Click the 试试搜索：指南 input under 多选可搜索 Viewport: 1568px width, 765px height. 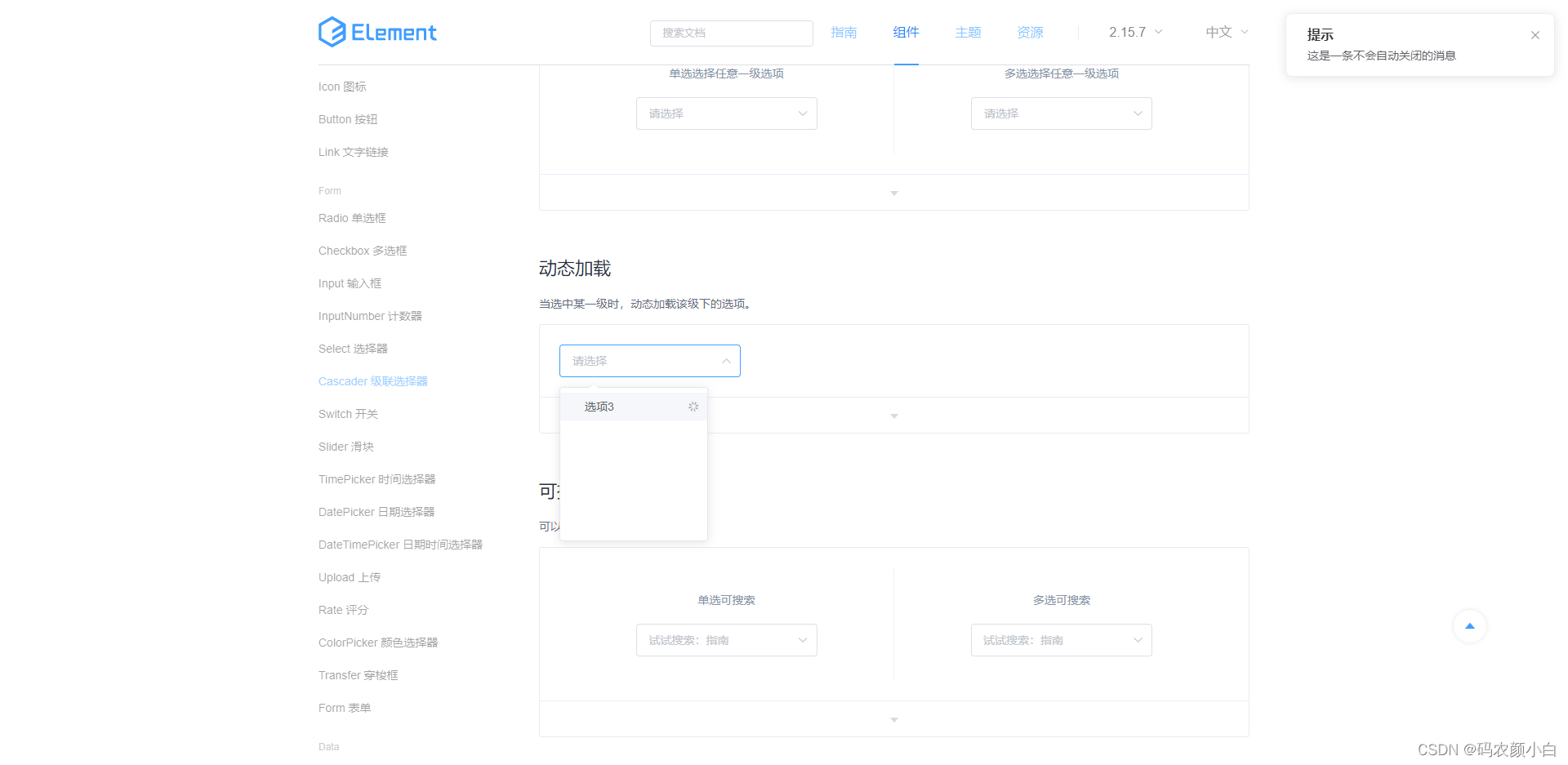pos(1061,640)
